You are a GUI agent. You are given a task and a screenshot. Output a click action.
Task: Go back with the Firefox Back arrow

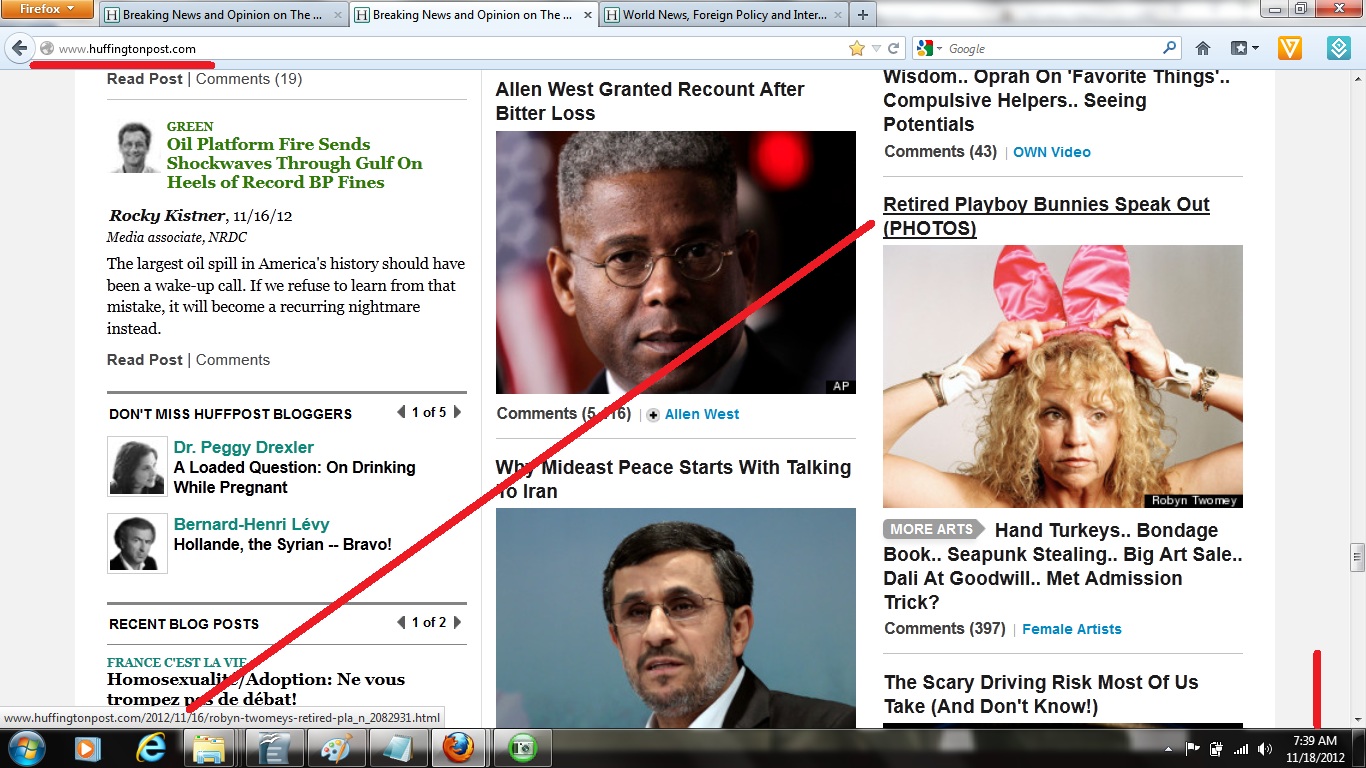coord(19,48)
